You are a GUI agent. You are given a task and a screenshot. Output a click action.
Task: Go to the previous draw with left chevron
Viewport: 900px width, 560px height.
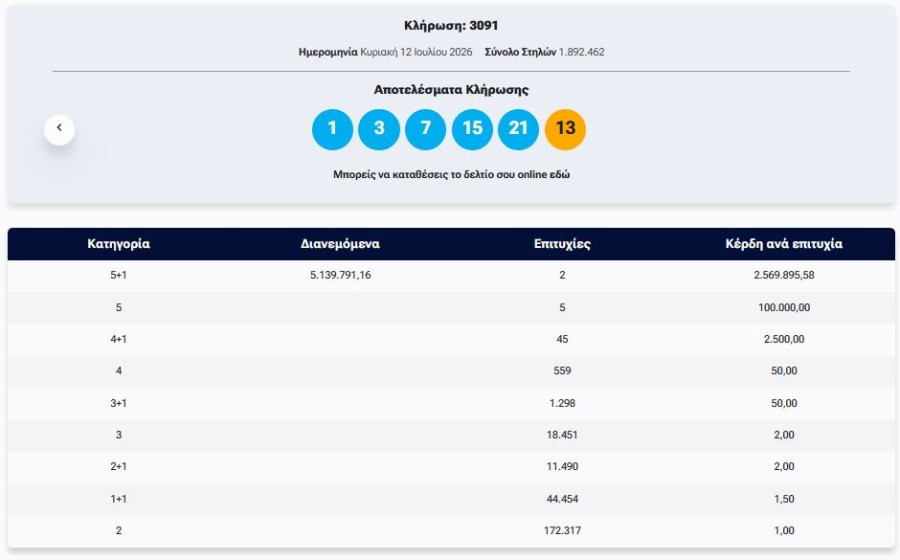click(59, 130)
